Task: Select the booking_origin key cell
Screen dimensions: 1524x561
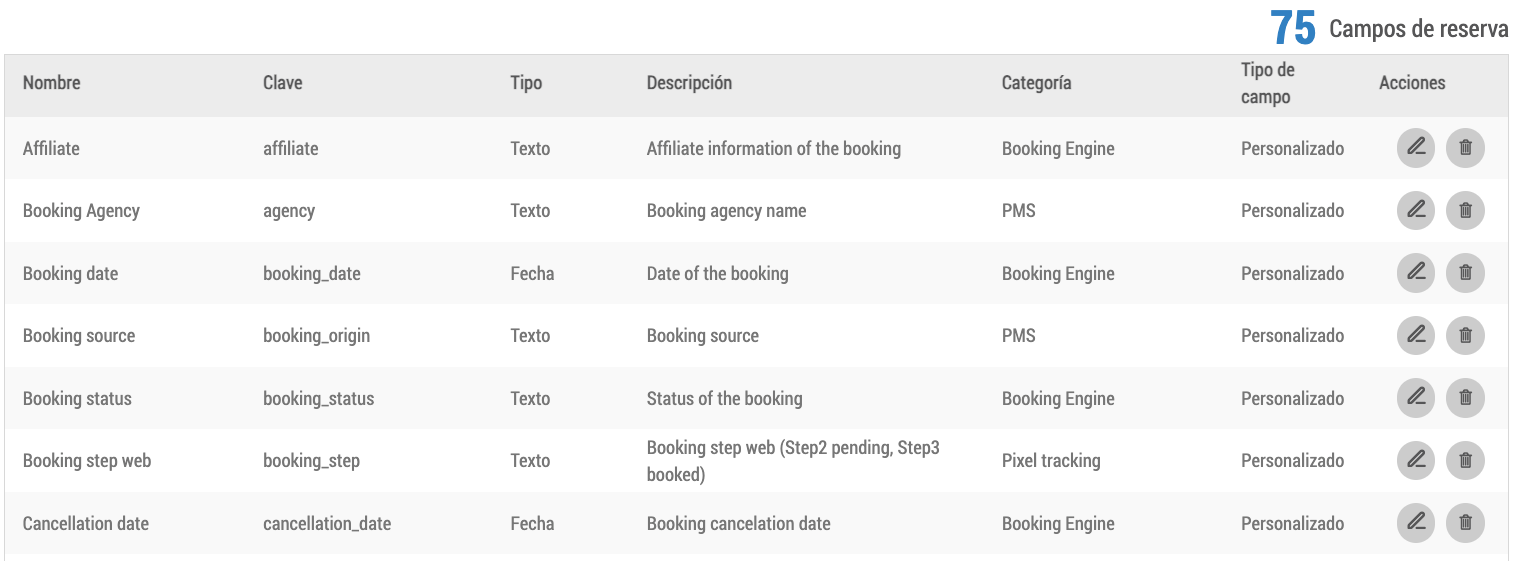Action: point(317,336)
